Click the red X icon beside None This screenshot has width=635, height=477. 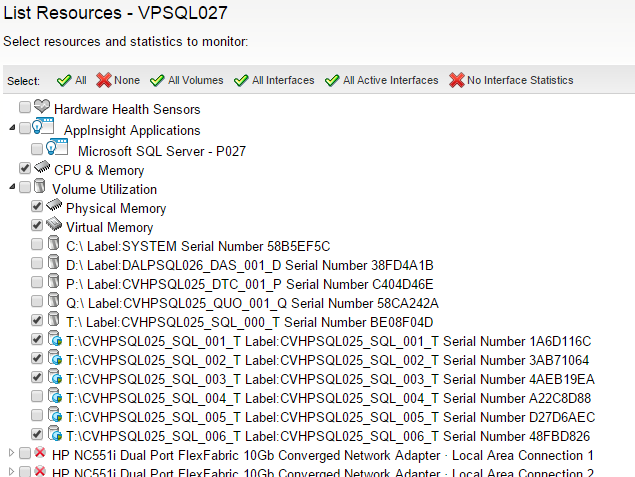(x=104, y=80)
